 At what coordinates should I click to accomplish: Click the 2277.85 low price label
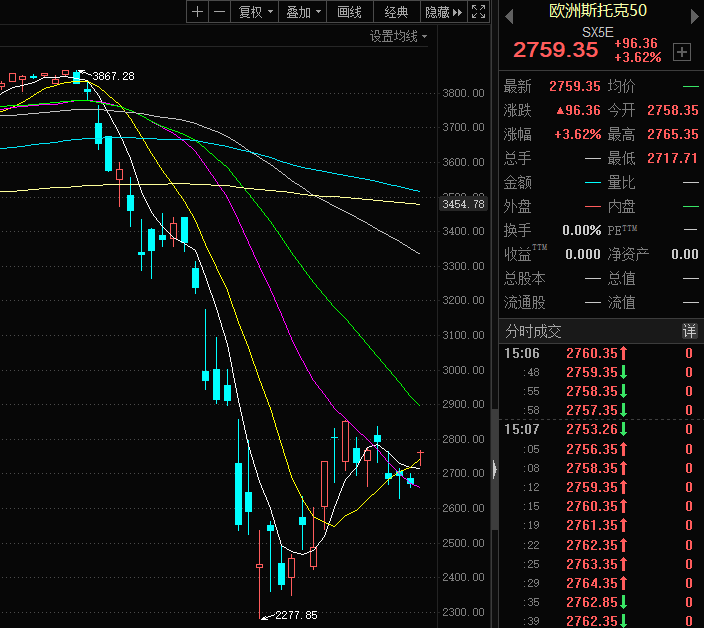[296, 615]
